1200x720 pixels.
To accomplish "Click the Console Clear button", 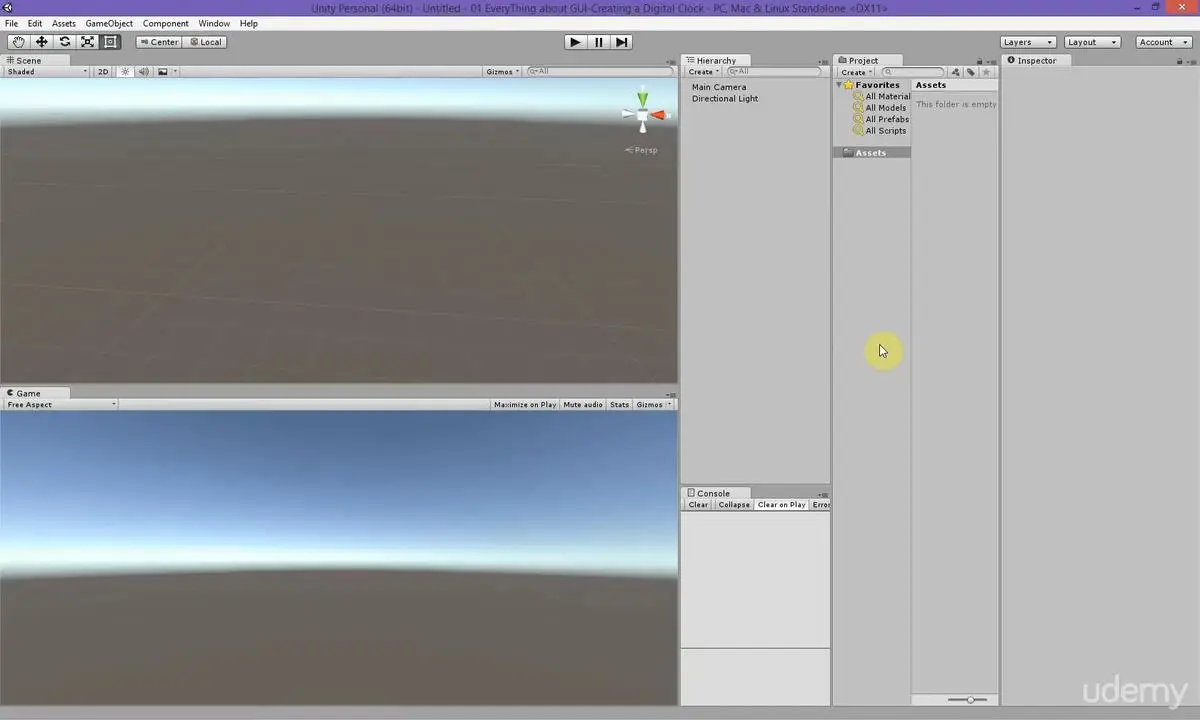I will [698, 505].
